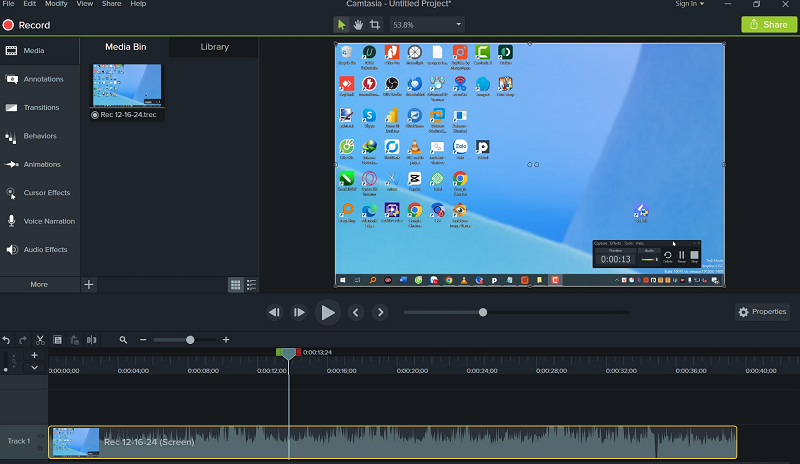Undo the last timeline action
The image size is (800, 464).
[6, 340]
